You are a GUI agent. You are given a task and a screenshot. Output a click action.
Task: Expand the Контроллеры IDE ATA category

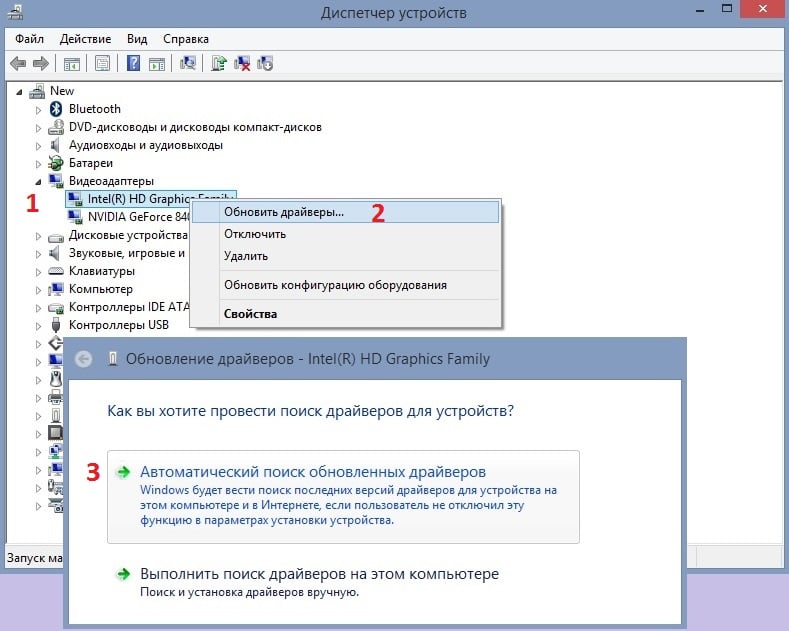click(38, 308)
